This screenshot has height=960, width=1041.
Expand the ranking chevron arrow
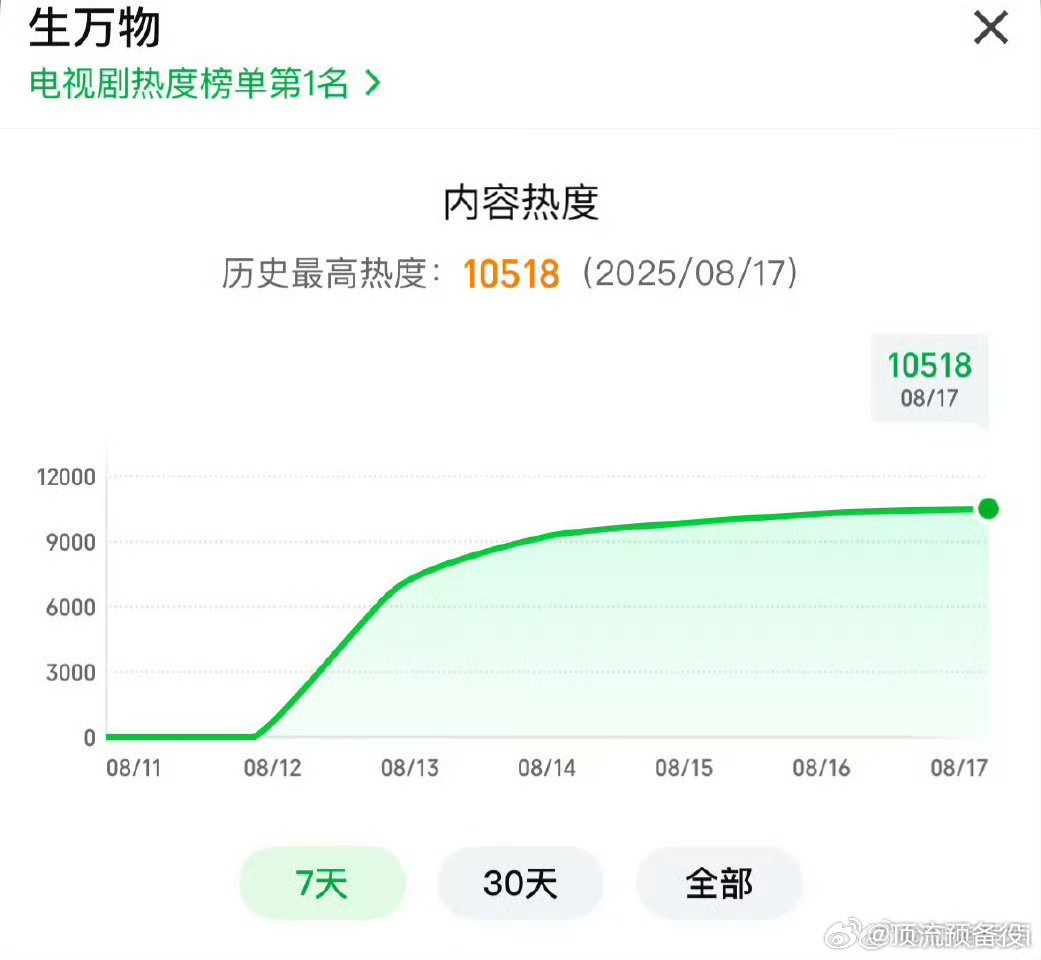[x=373, y=84]
